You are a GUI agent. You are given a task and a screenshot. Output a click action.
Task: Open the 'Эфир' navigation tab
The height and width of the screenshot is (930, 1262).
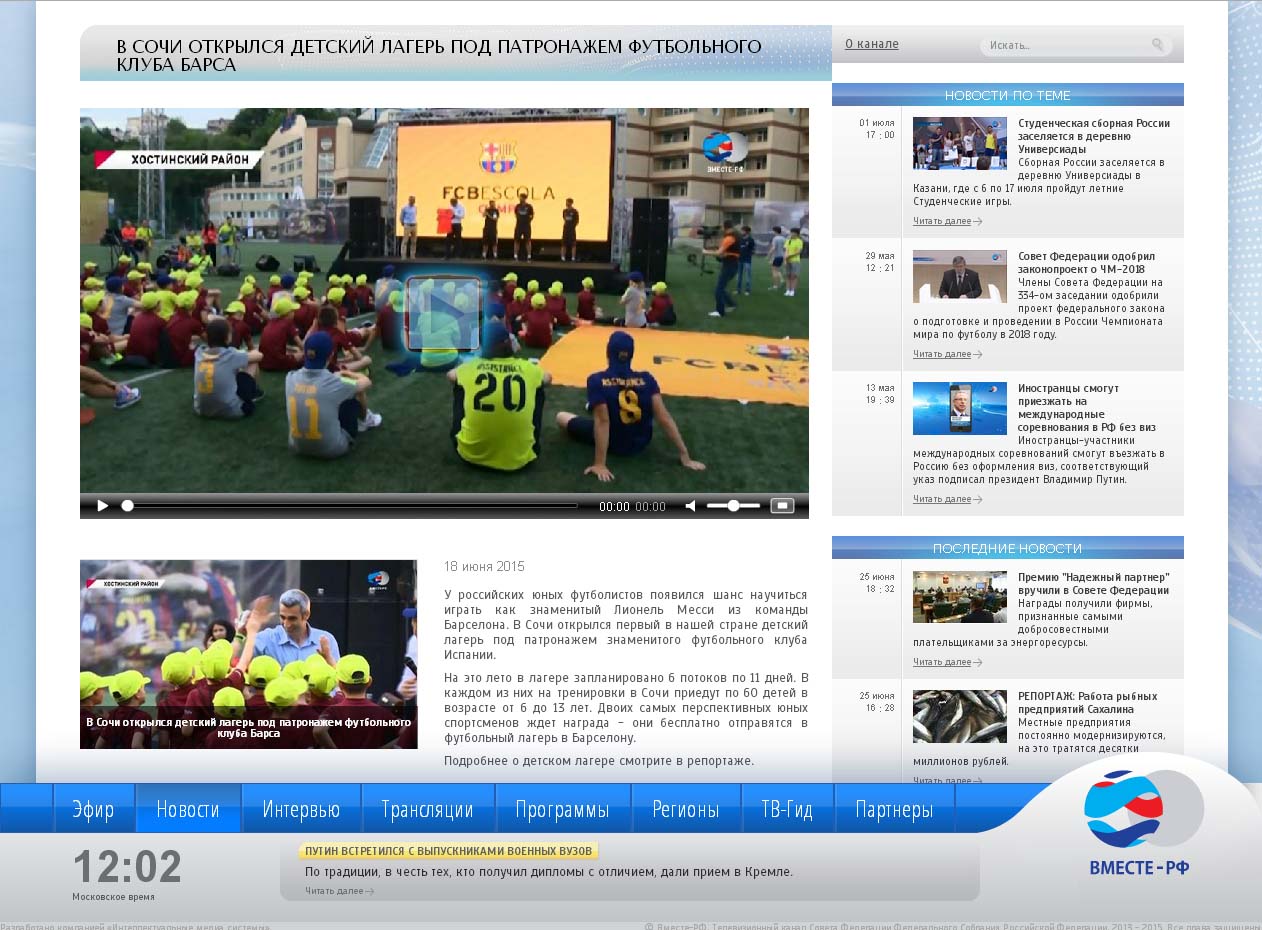pos(93,809)
